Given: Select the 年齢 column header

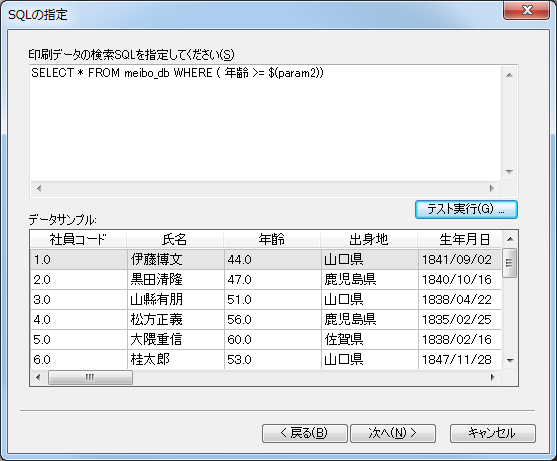Looking at the screenshot, I should pos(272,239).
